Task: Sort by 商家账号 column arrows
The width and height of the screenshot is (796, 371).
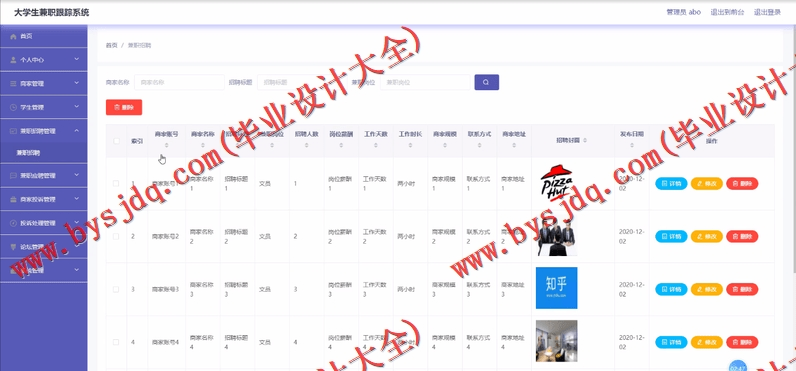Action: click(x=167, y=146)
